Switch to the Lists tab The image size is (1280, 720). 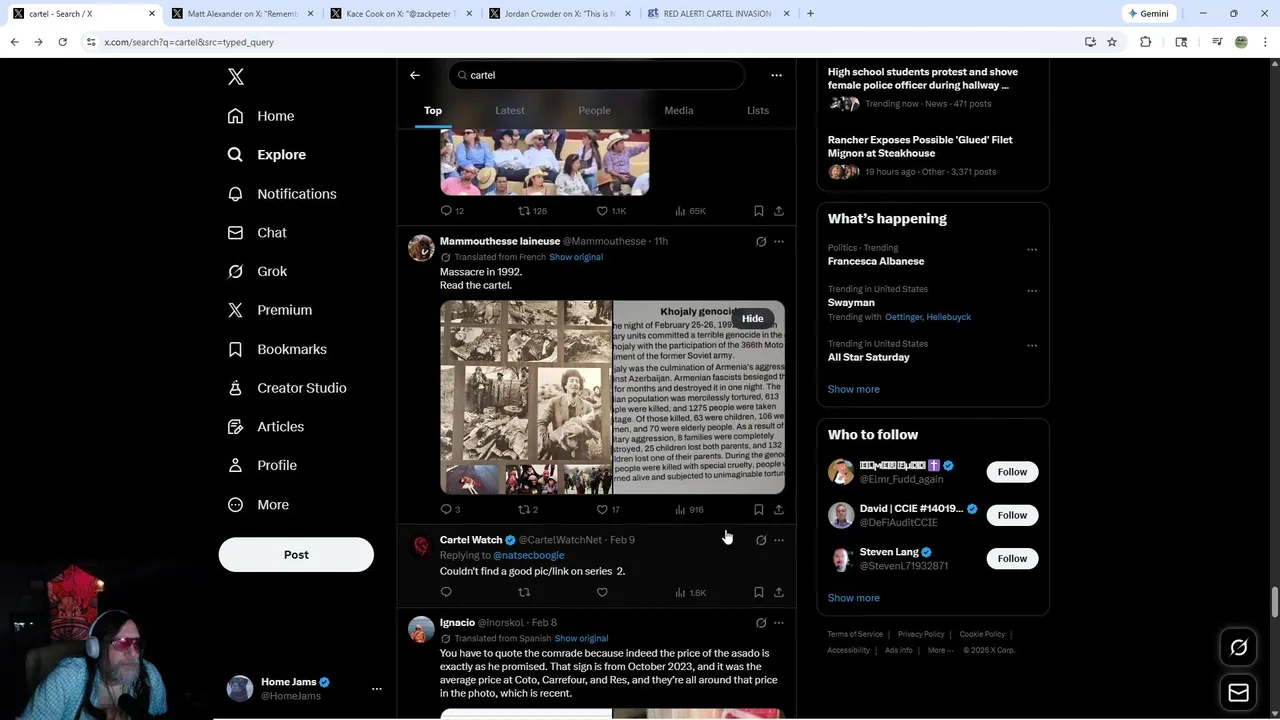coord(758,110)
